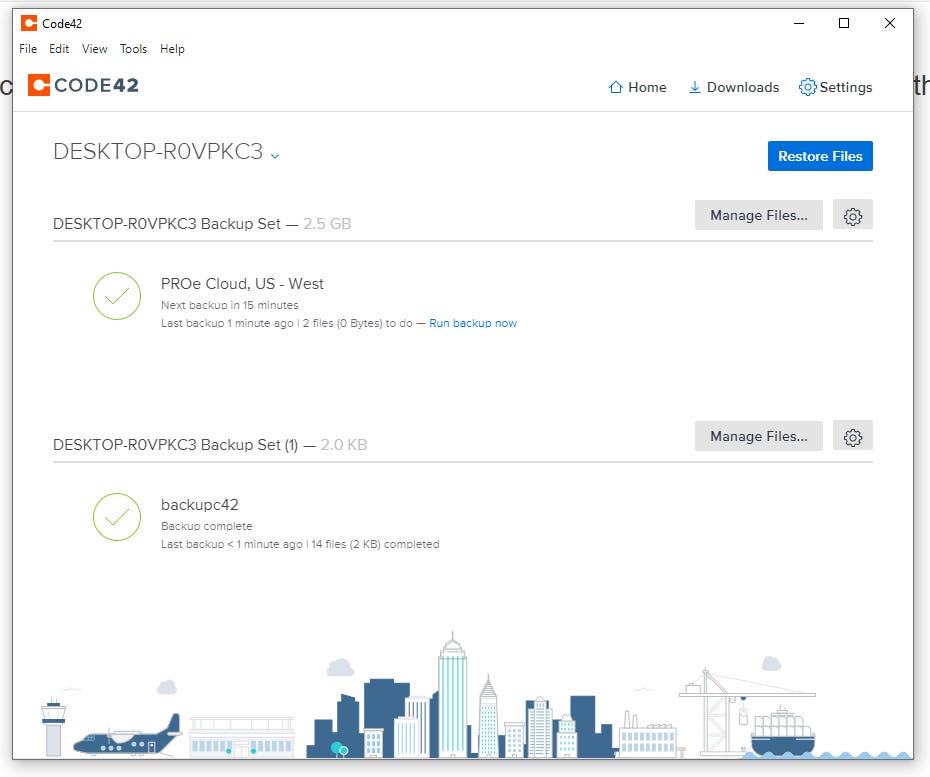Open Settings from the header

[836, 87]
